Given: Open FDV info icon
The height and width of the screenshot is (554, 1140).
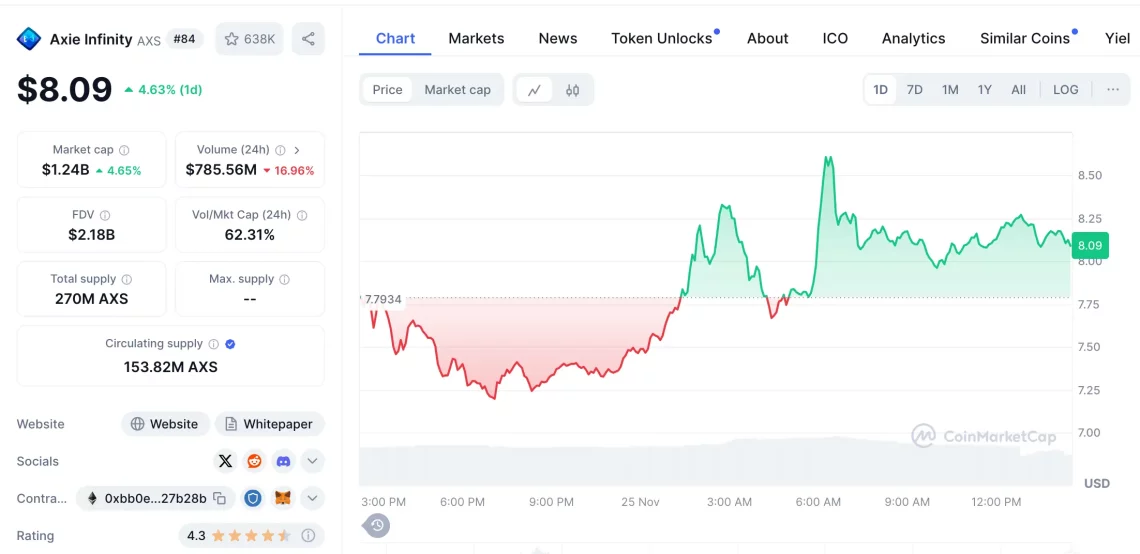Looking at the screenshot, I should (x=105, y=215).
